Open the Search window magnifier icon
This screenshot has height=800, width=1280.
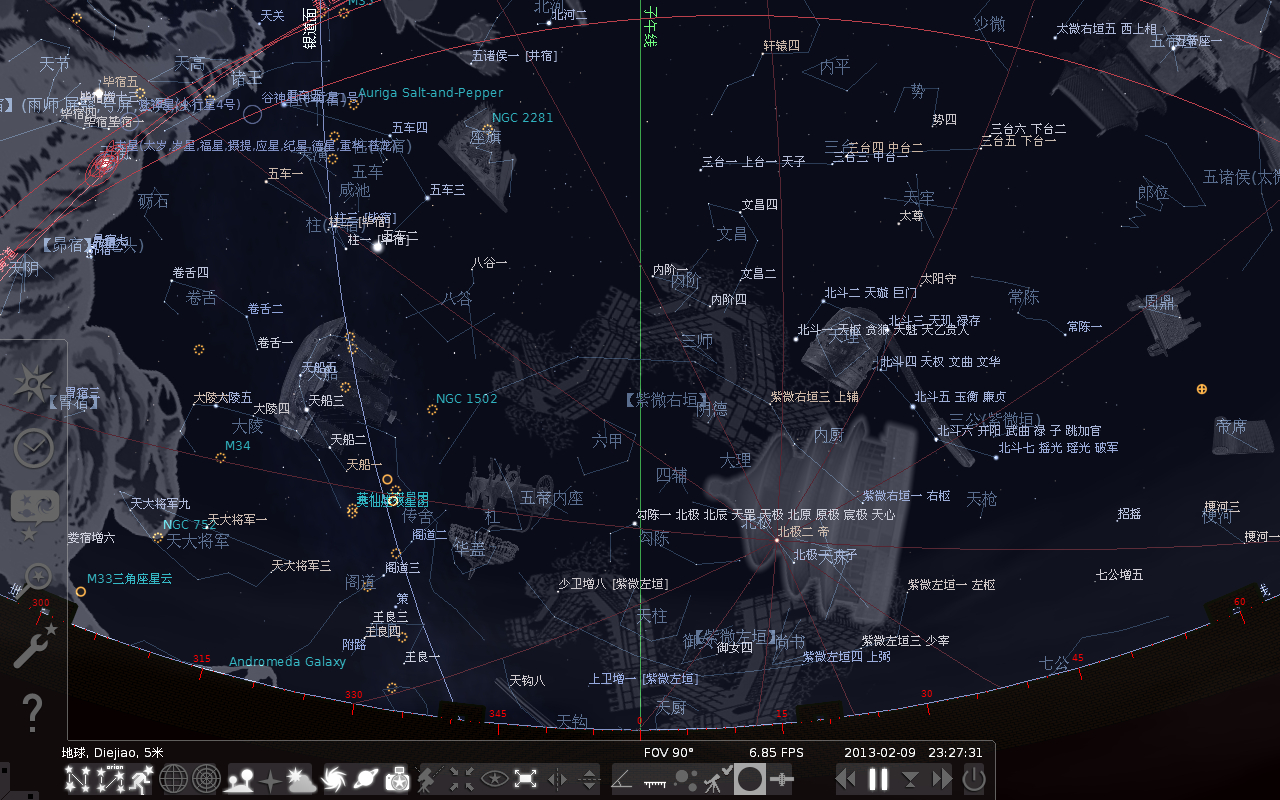click(x=37, y=576)
